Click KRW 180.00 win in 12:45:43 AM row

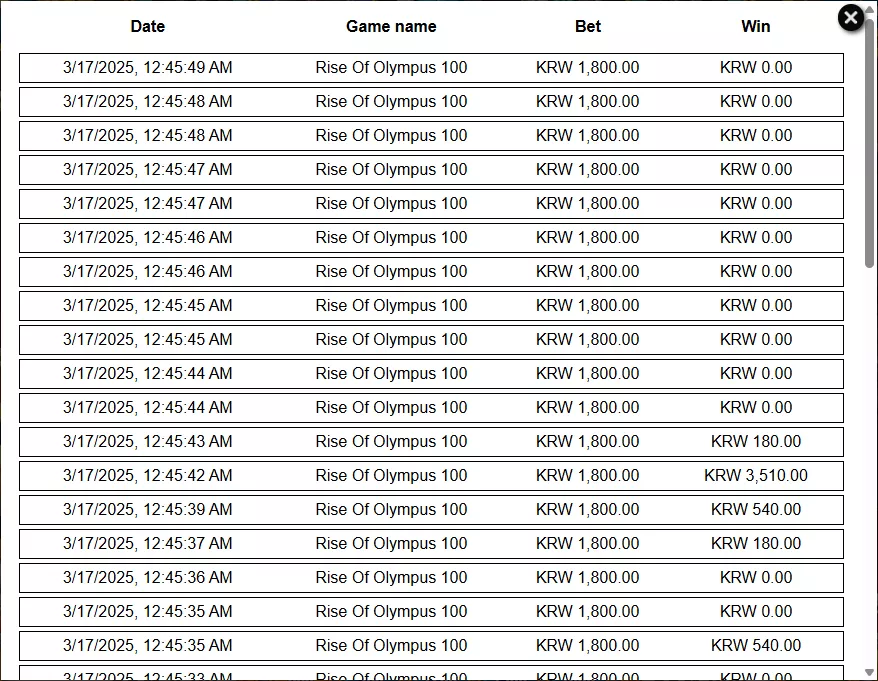tap(756, 441)
